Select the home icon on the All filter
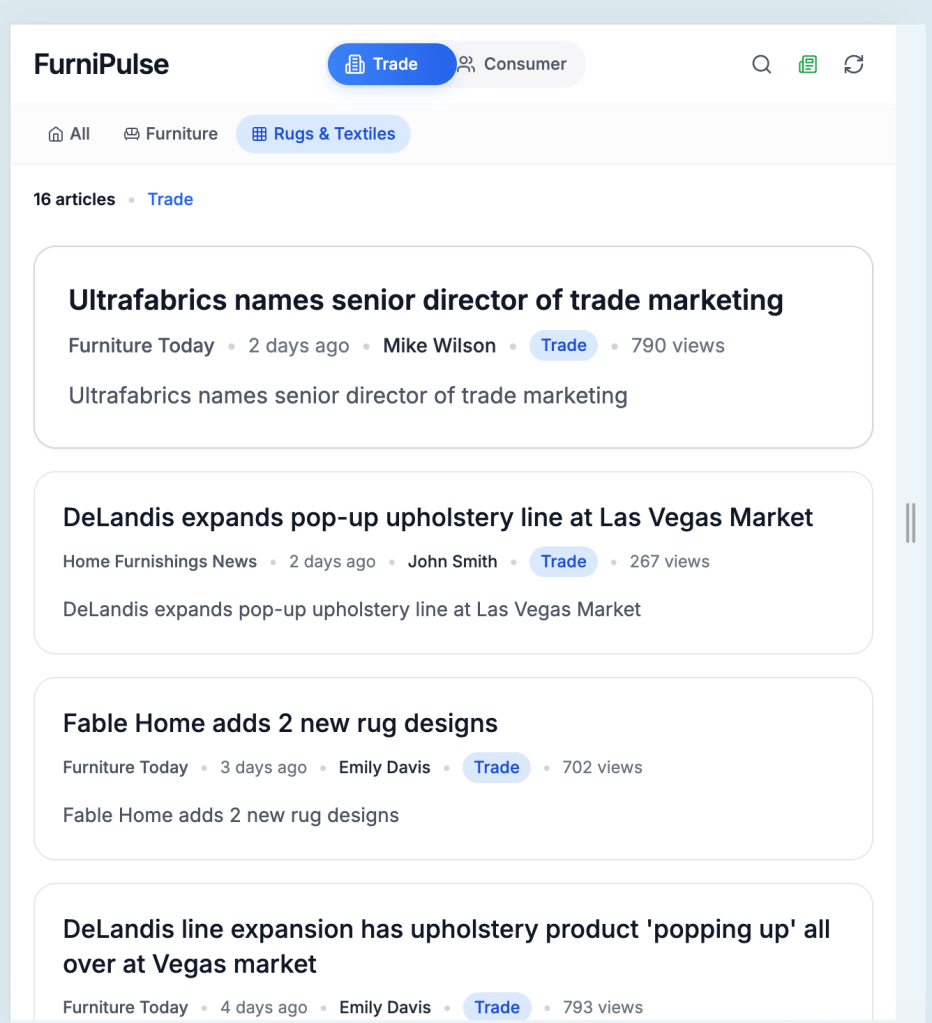Screen dimensions: 932x1023 click(x=54, y=133)
